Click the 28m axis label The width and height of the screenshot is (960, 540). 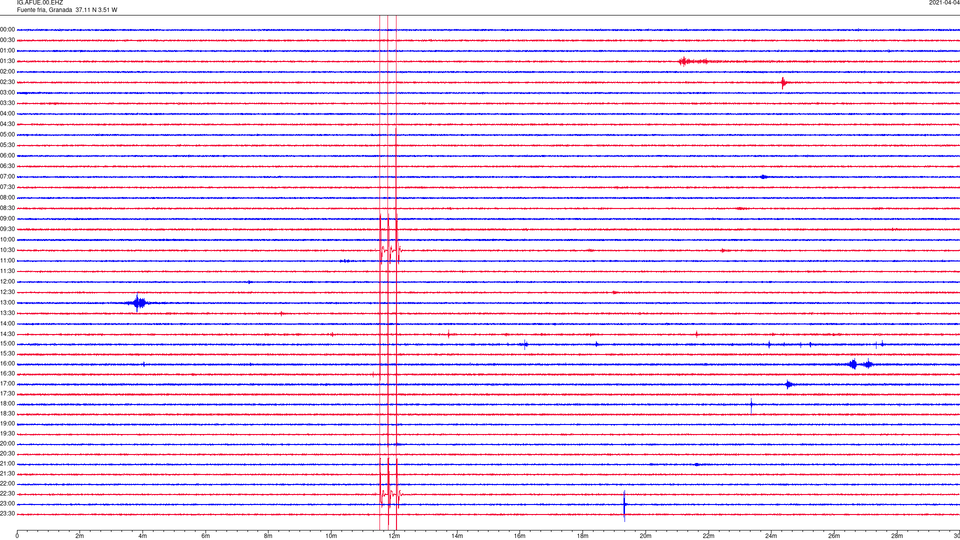(x=897, y=536)
